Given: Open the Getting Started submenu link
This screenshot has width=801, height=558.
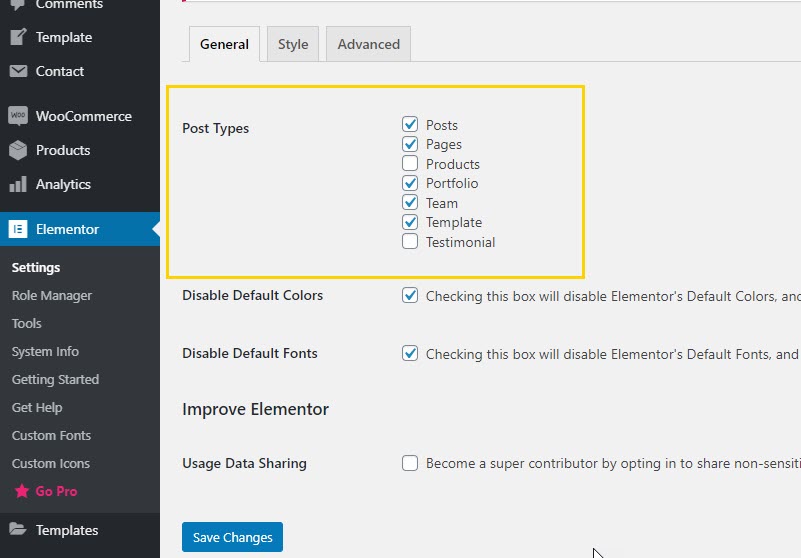Looking at the screenshot, I should [55, 379].
